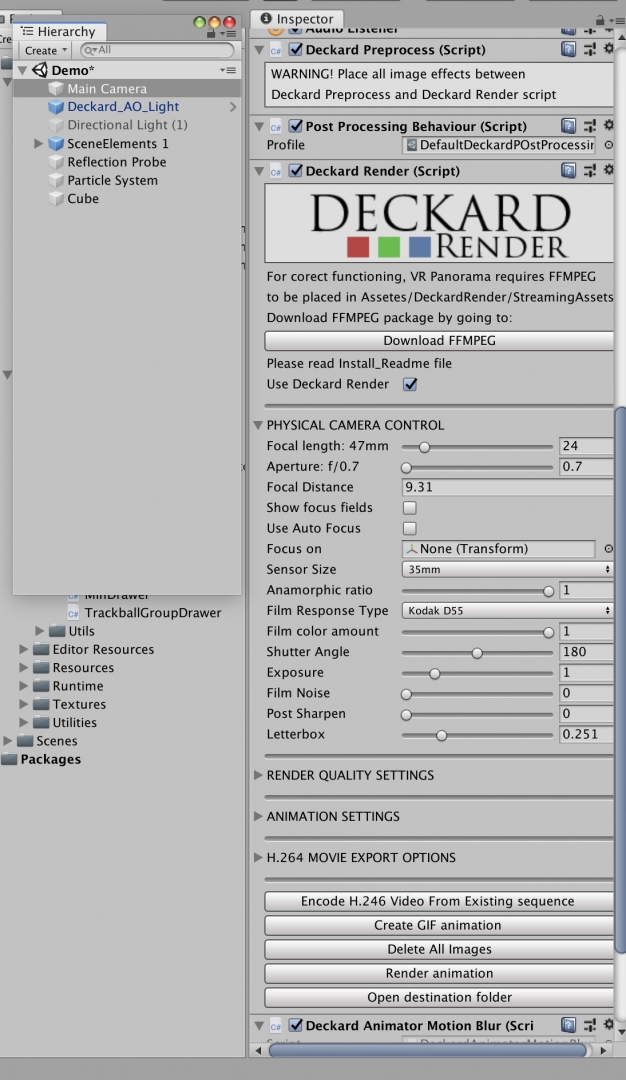Open Sensor Size dropdown
Viewport: 626px width, 1080px height.
click(x=507, y=569)
